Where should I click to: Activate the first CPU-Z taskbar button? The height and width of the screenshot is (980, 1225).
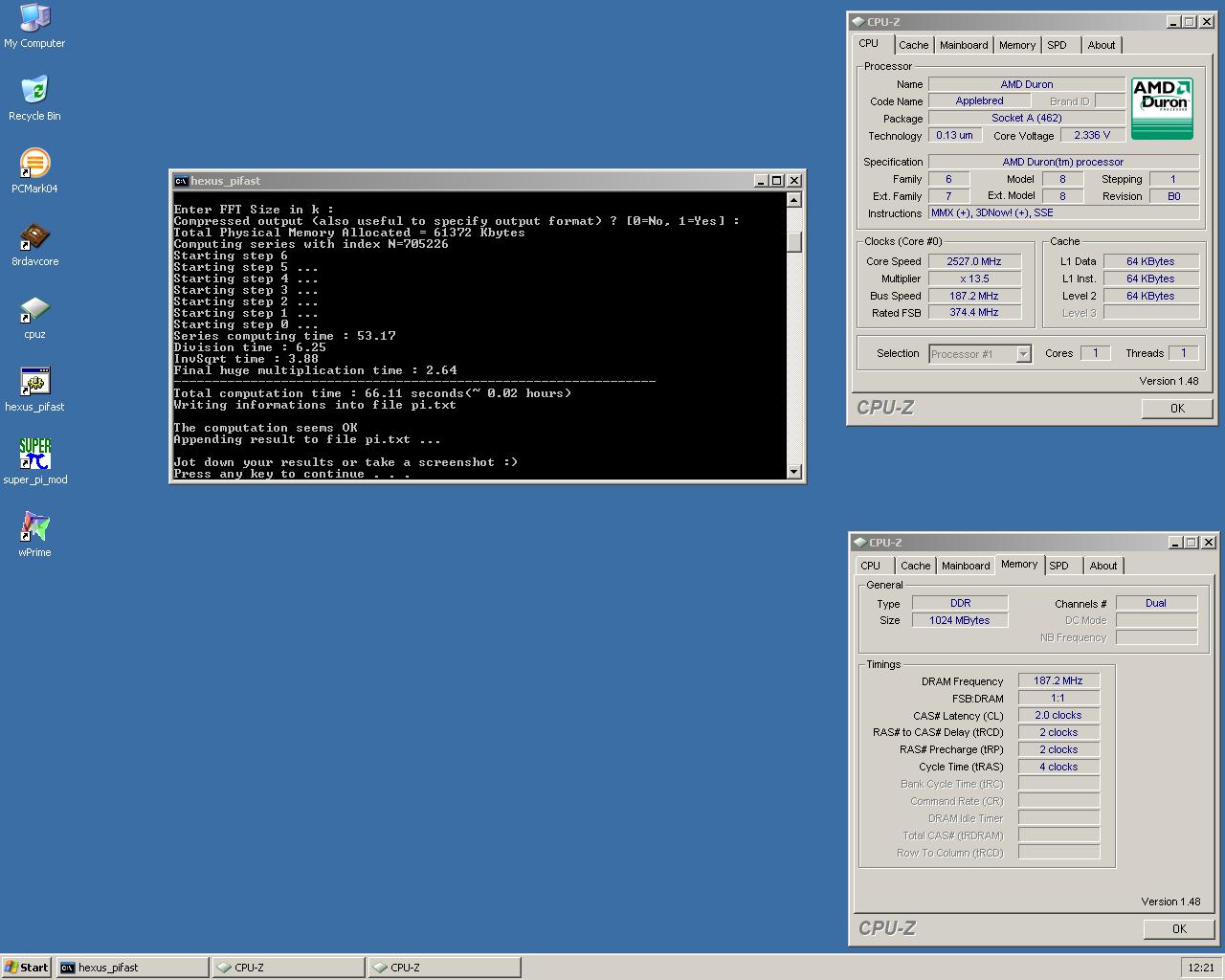(x=288, y=968)
